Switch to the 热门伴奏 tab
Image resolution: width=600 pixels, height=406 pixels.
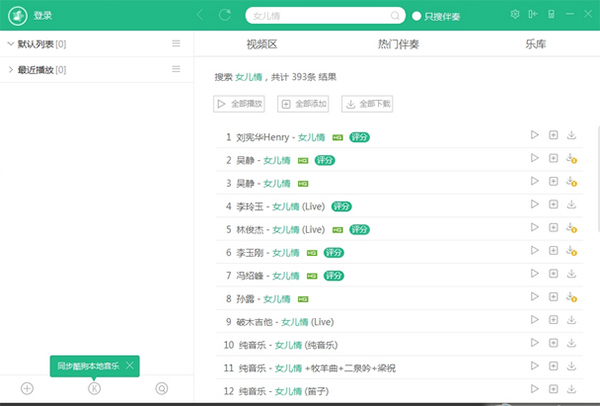tap(398, 45)
